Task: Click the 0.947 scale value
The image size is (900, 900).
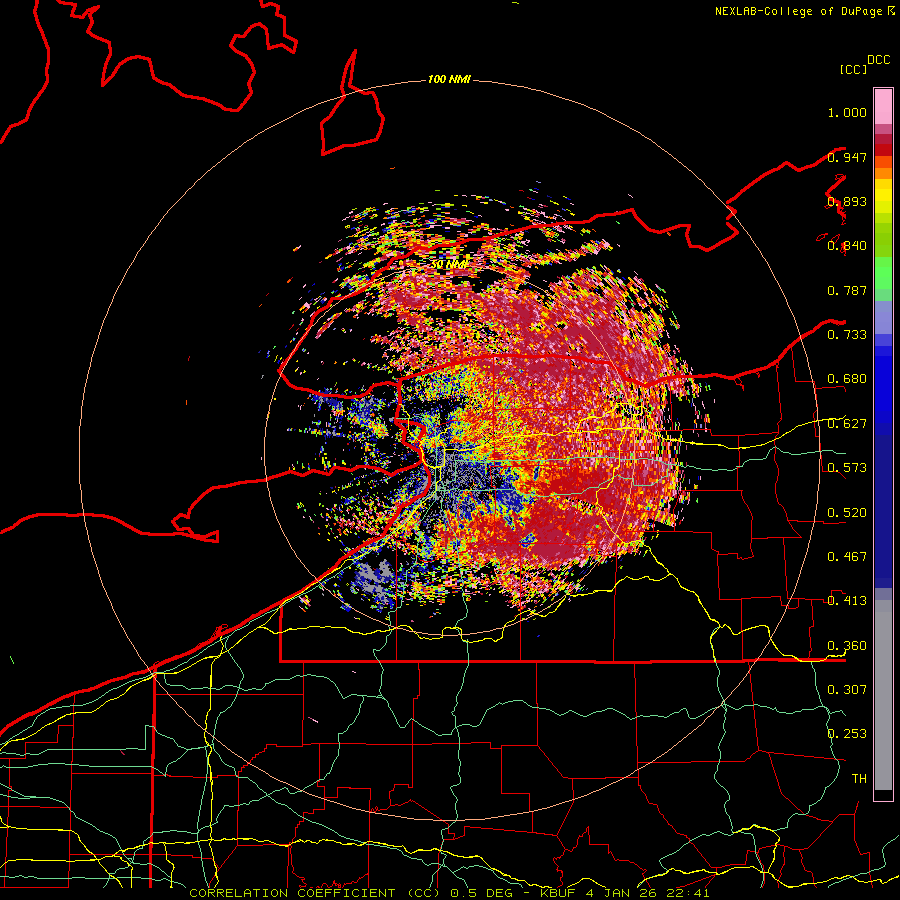Action: [x=847, y=157]
